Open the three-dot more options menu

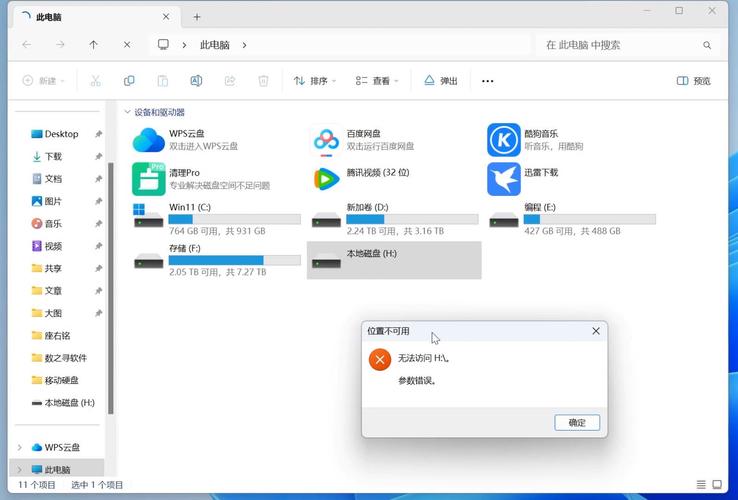[488, 81]
